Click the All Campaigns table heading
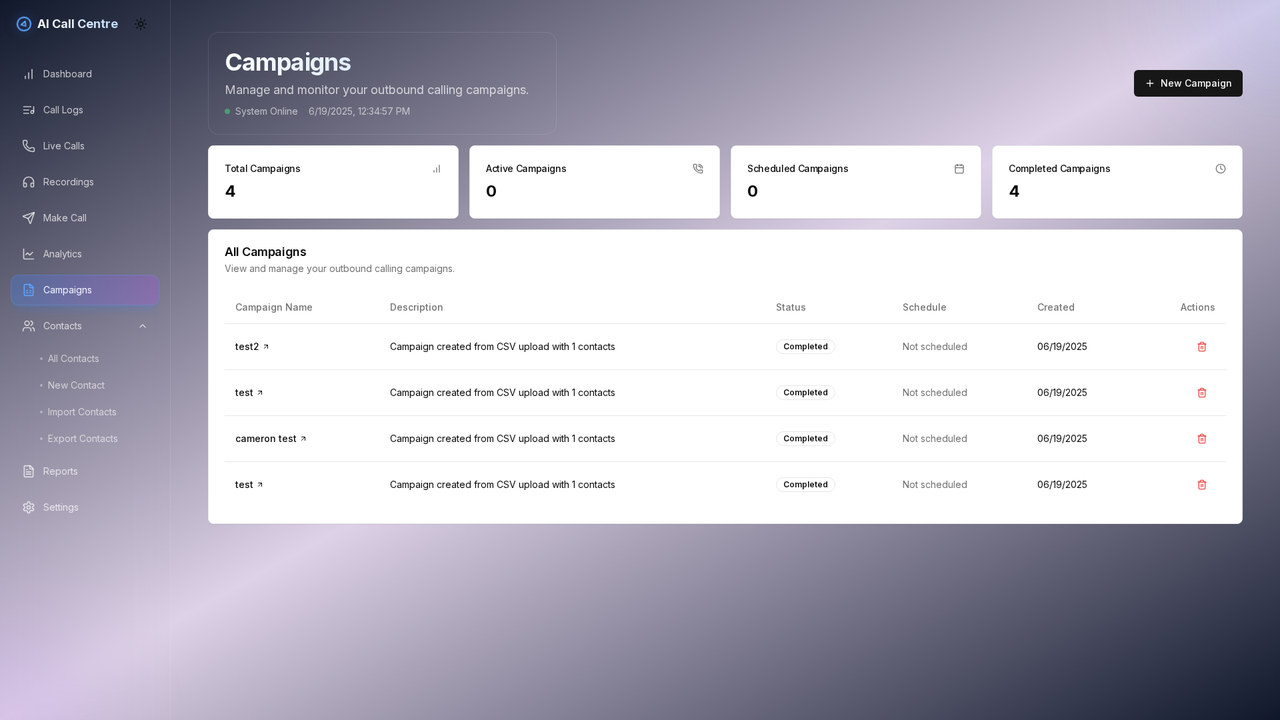 click(x=265, y=252)
